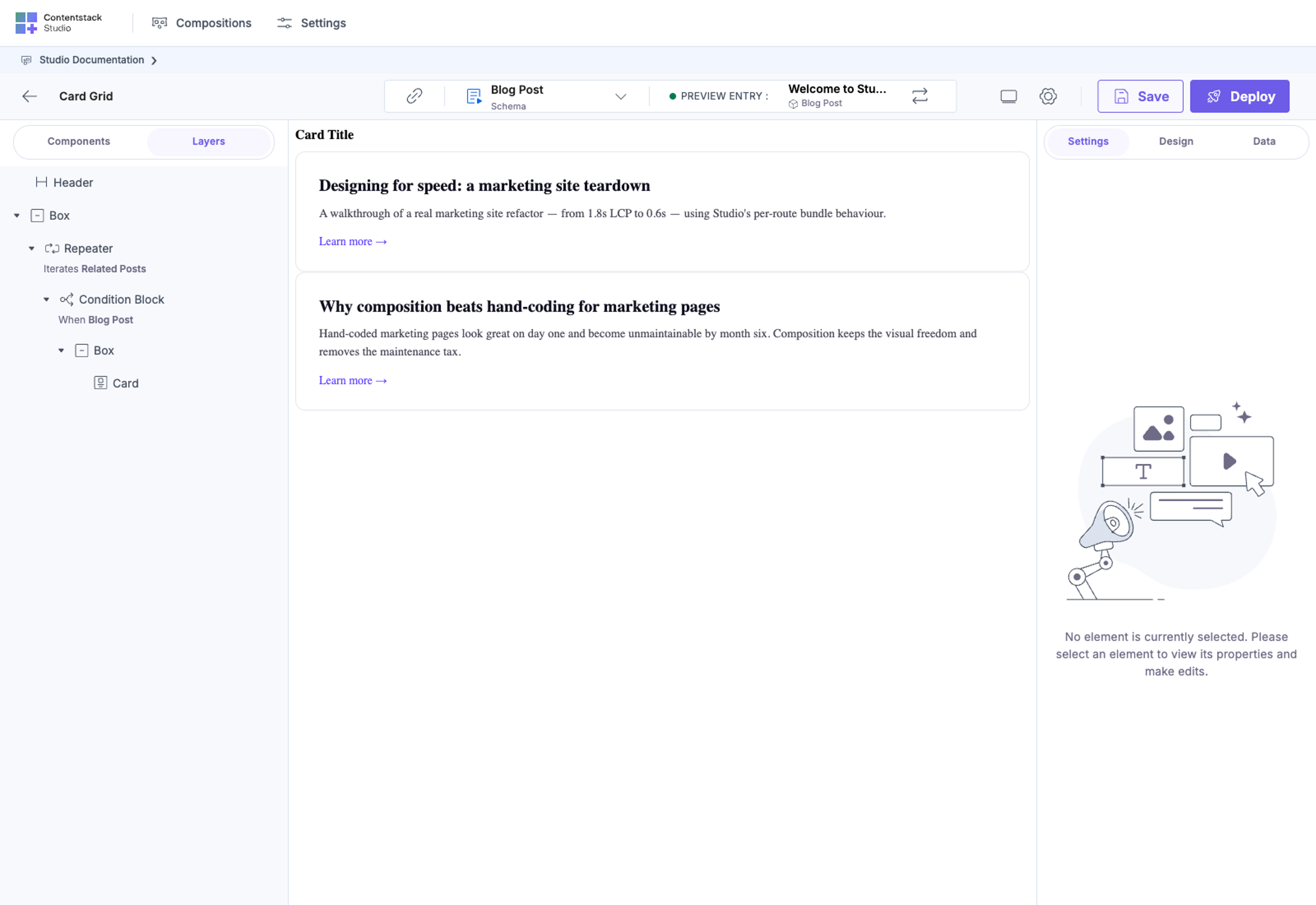The height and width of the screenshot is (905, 1316).
Task: Click 'Iterates Related Posts' text
Action: click(95, 269)
